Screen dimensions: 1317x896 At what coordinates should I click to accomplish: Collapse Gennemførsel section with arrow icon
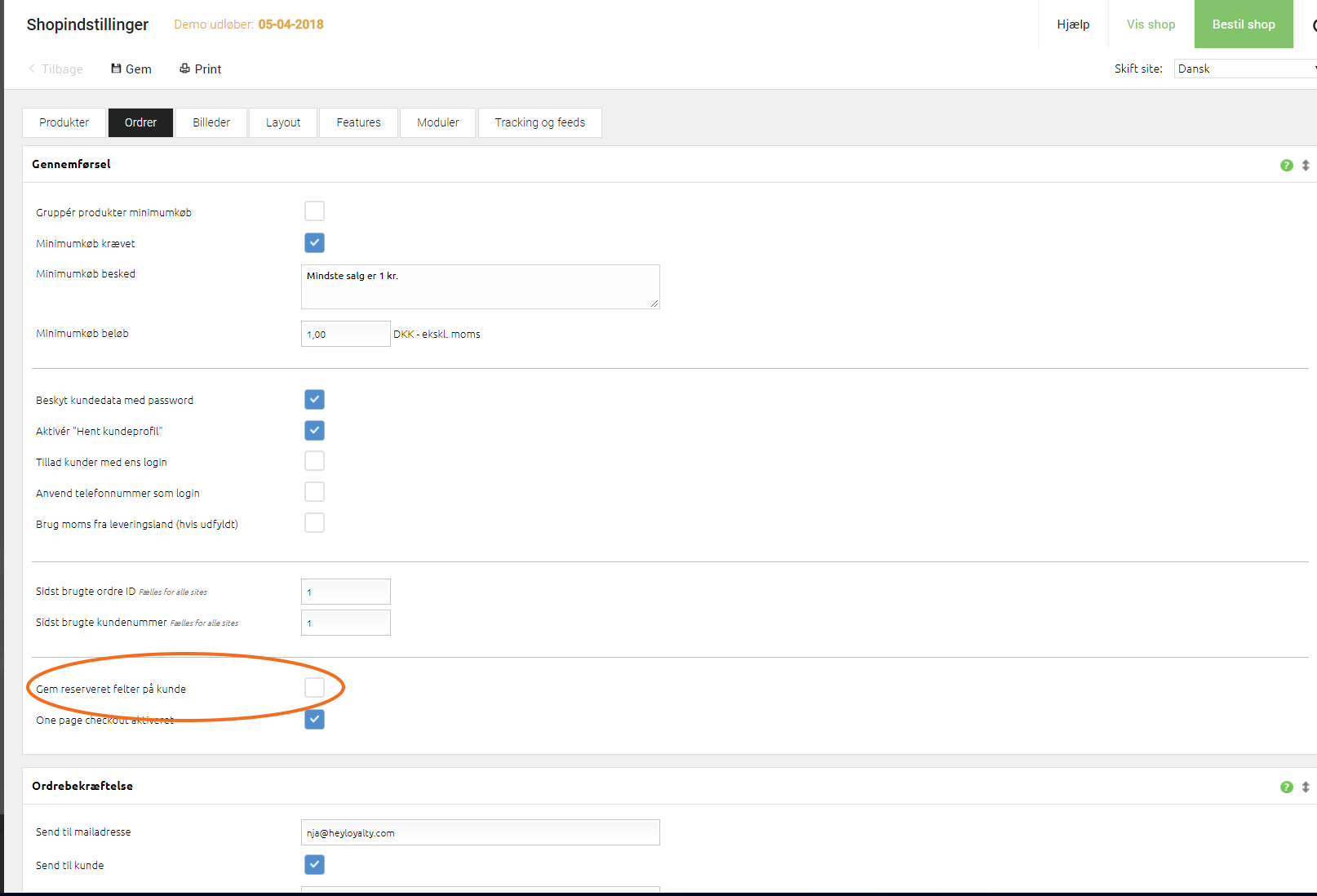(x=1306, y=165)
